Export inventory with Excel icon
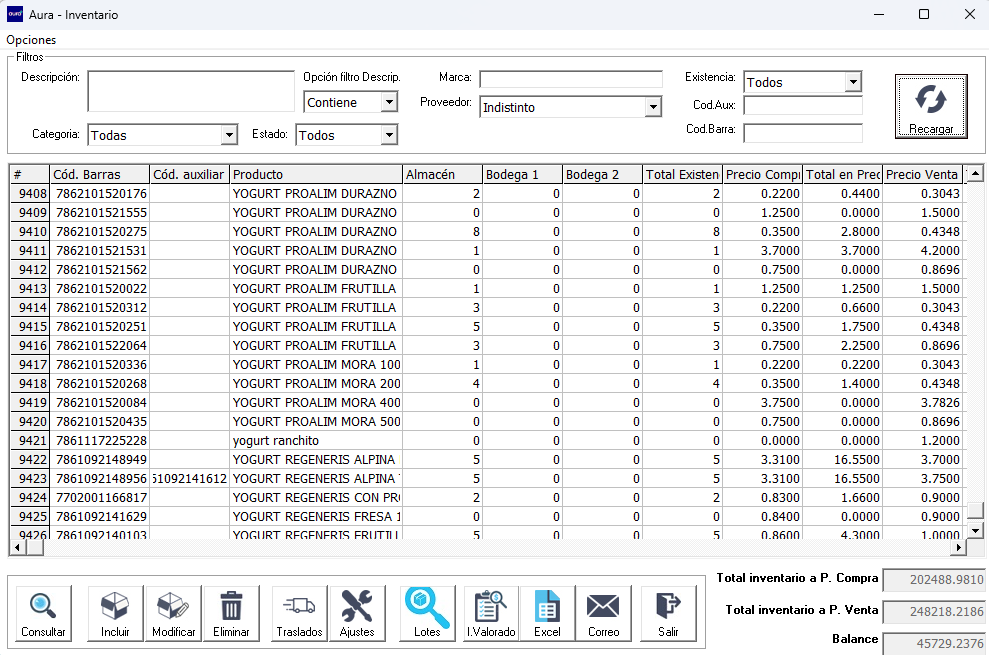 547,613
